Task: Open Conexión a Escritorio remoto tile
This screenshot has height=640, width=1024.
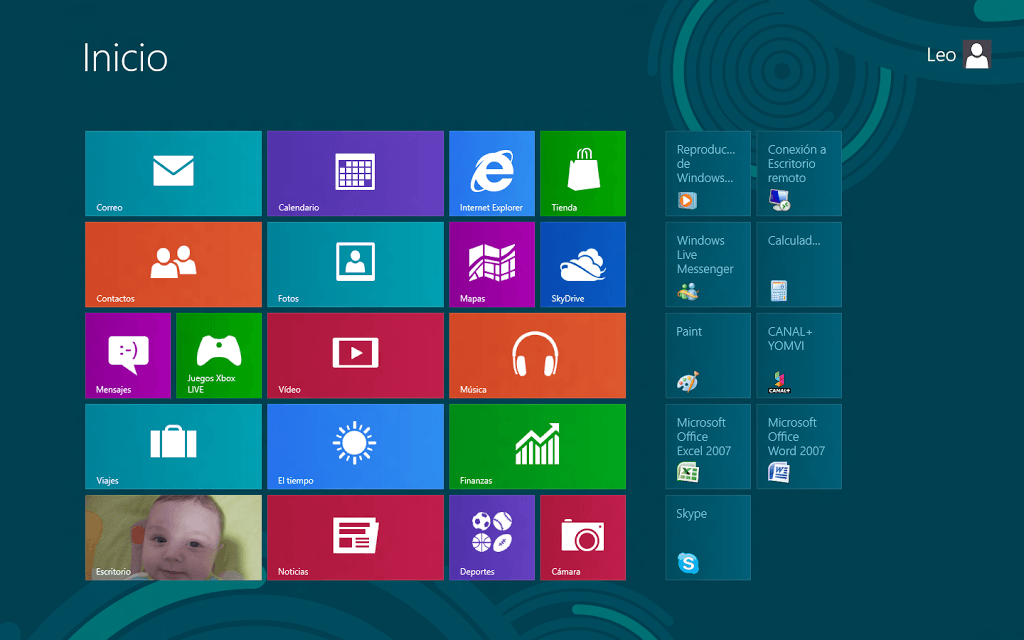Action: [799, 173]
